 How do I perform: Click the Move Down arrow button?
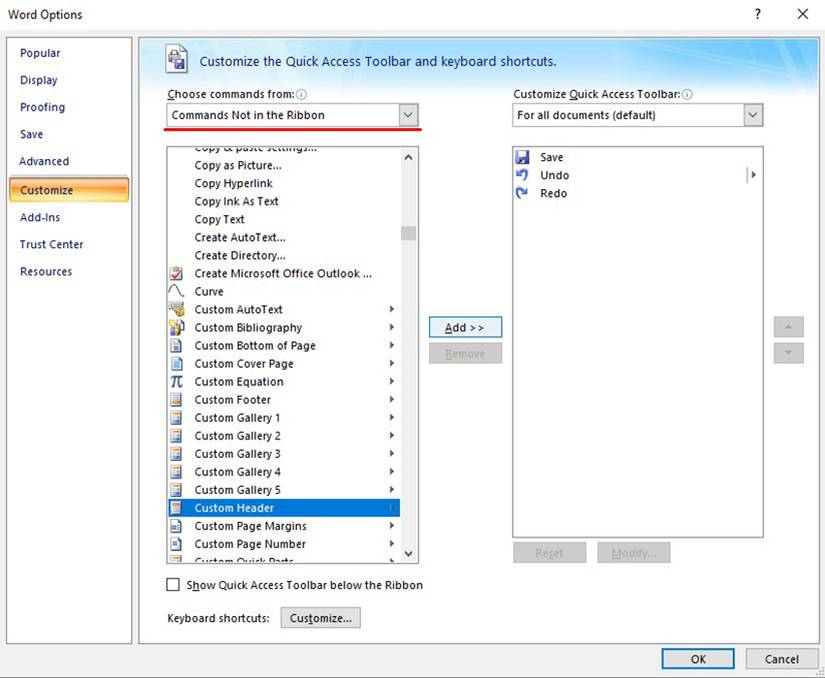click(788, 353)
